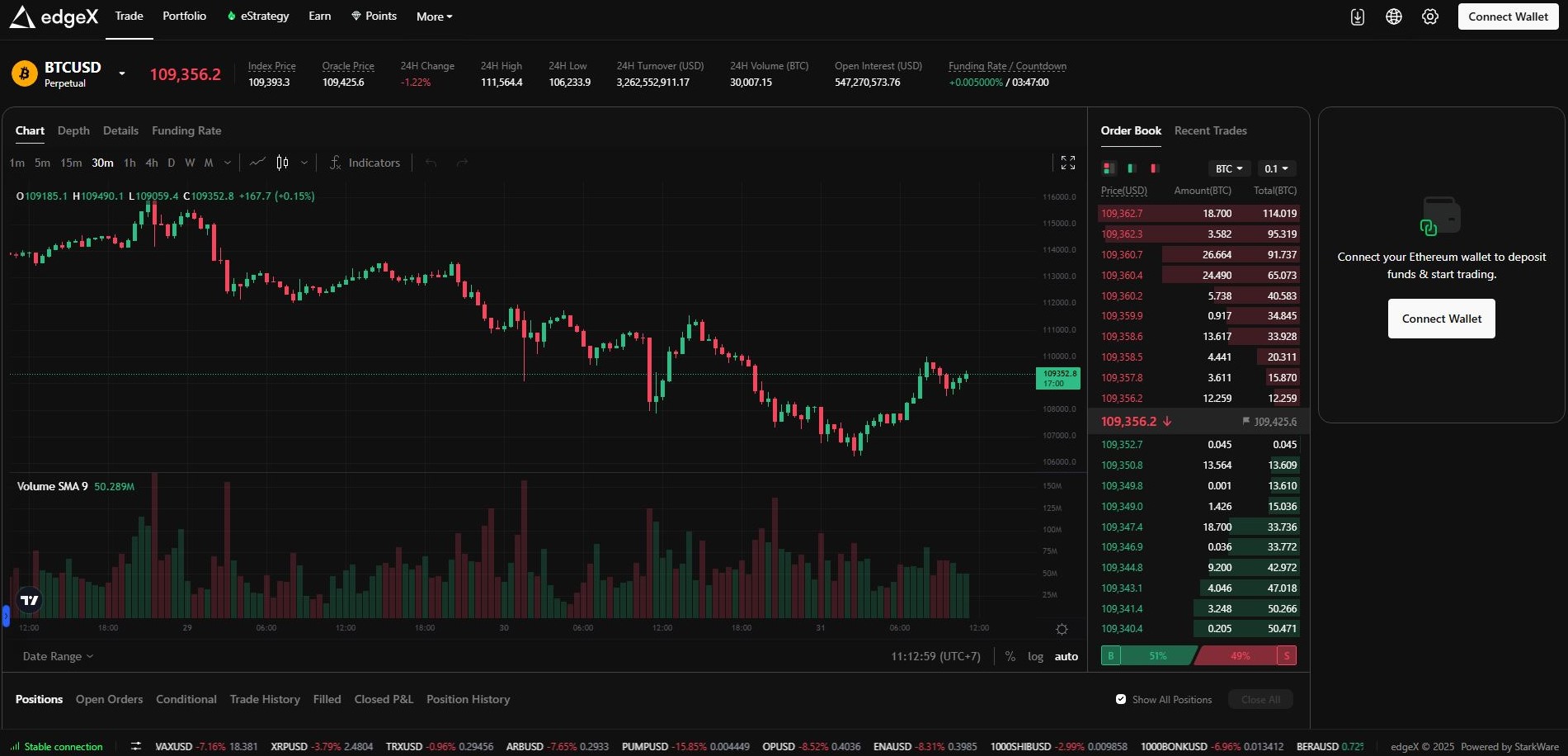Expand the BTCUSD market selector
The image size is (1568, 756).
(120, 73)
